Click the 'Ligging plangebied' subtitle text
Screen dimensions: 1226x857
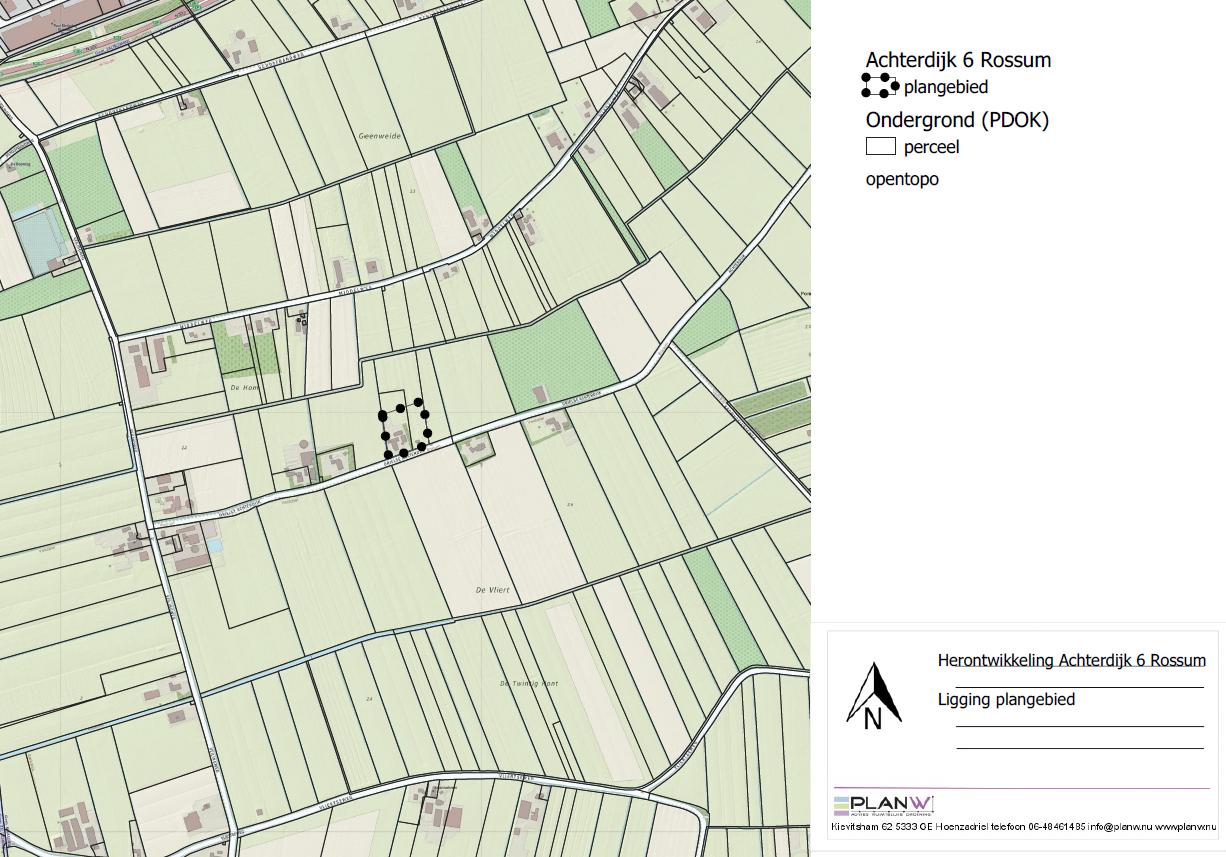tap(1007, 700)
